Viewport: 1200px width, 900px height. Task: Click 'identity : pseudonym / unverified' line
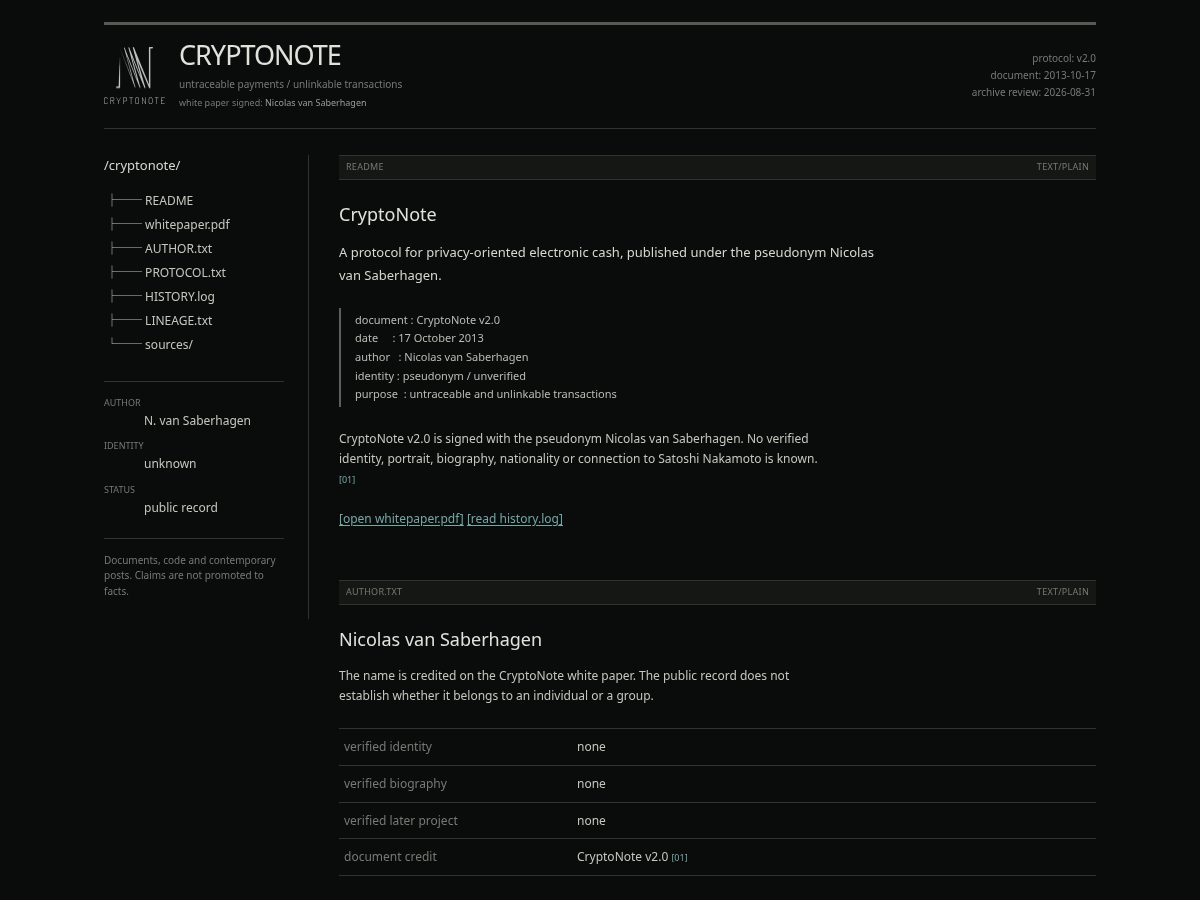(440, 376)
